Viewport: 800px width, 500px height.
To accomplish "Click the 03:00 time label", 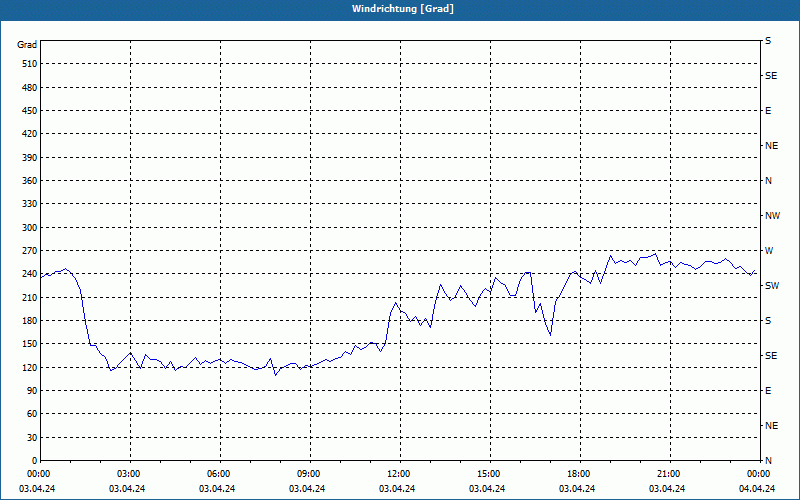I will 131,474.
